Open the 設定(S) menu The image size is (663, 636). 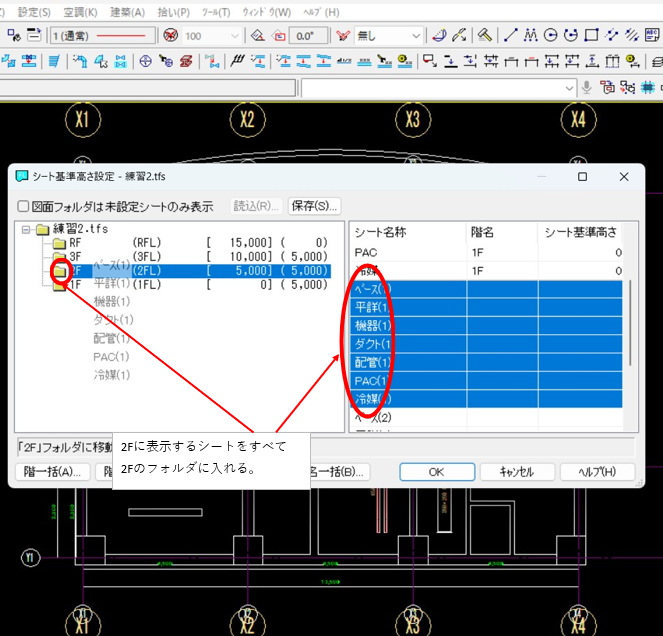pyautogui.click(x=34, y=12)
